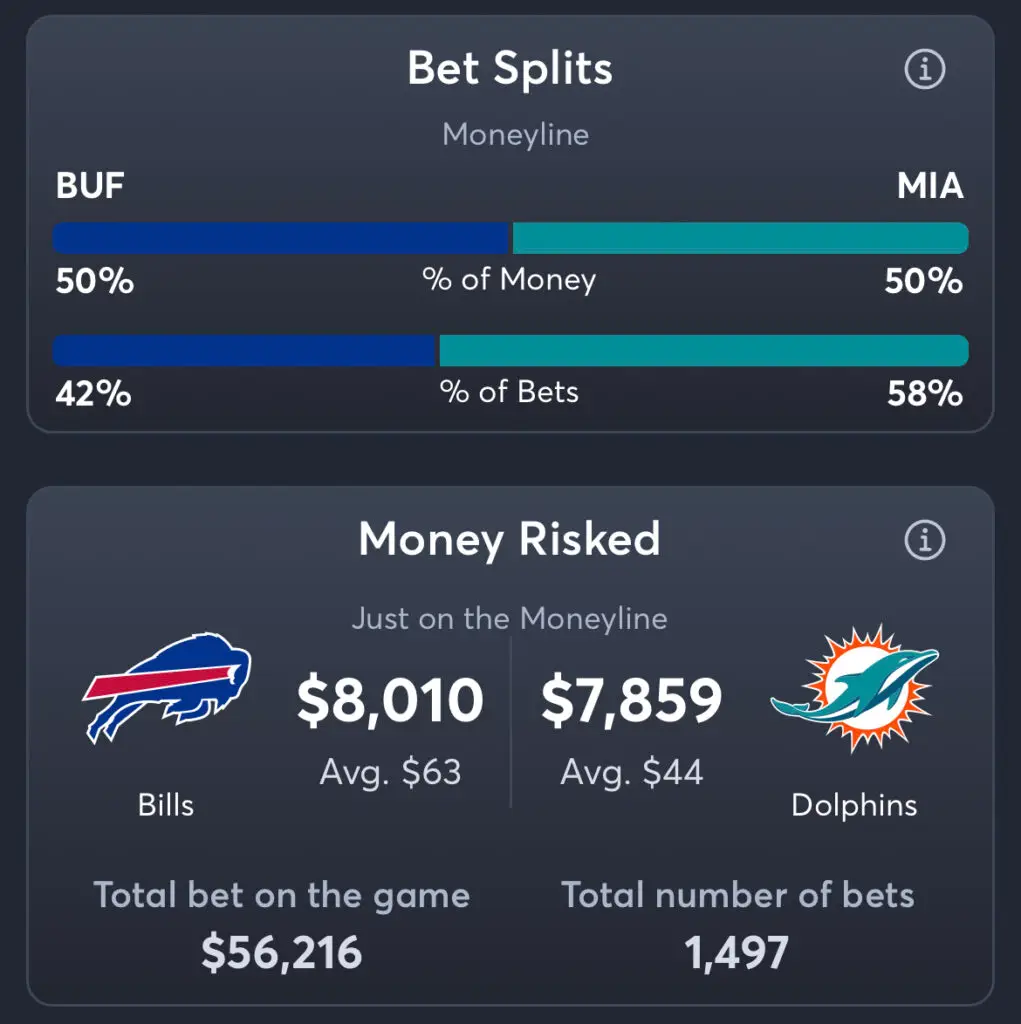The image size is (1021, 1024).
Task: Click the MIA portion of the money bar
Action: pyautogui.click(x=740, y=238)
